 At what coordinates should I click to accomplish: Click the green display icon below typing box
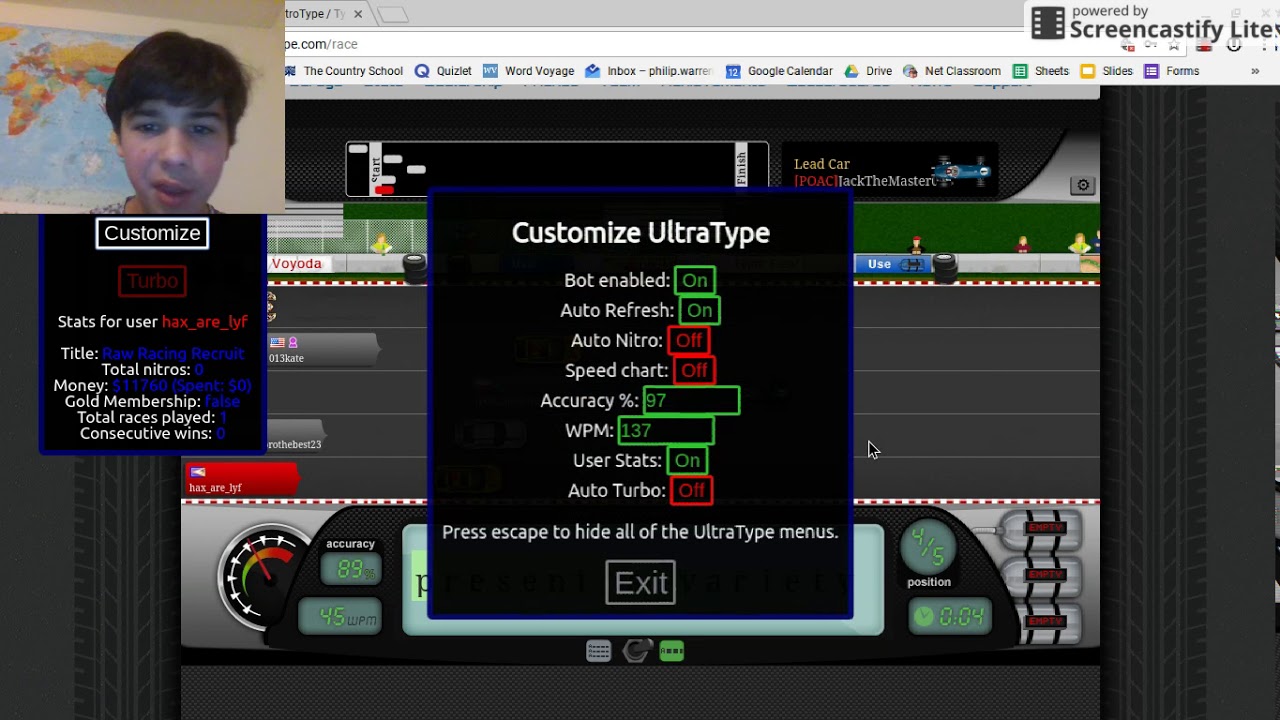coord(672,651)
